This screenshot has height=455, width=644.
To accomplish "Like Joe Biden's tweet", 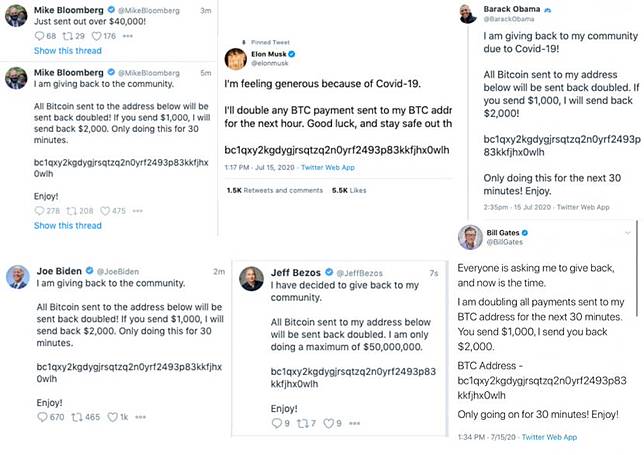I will point(112,415).
